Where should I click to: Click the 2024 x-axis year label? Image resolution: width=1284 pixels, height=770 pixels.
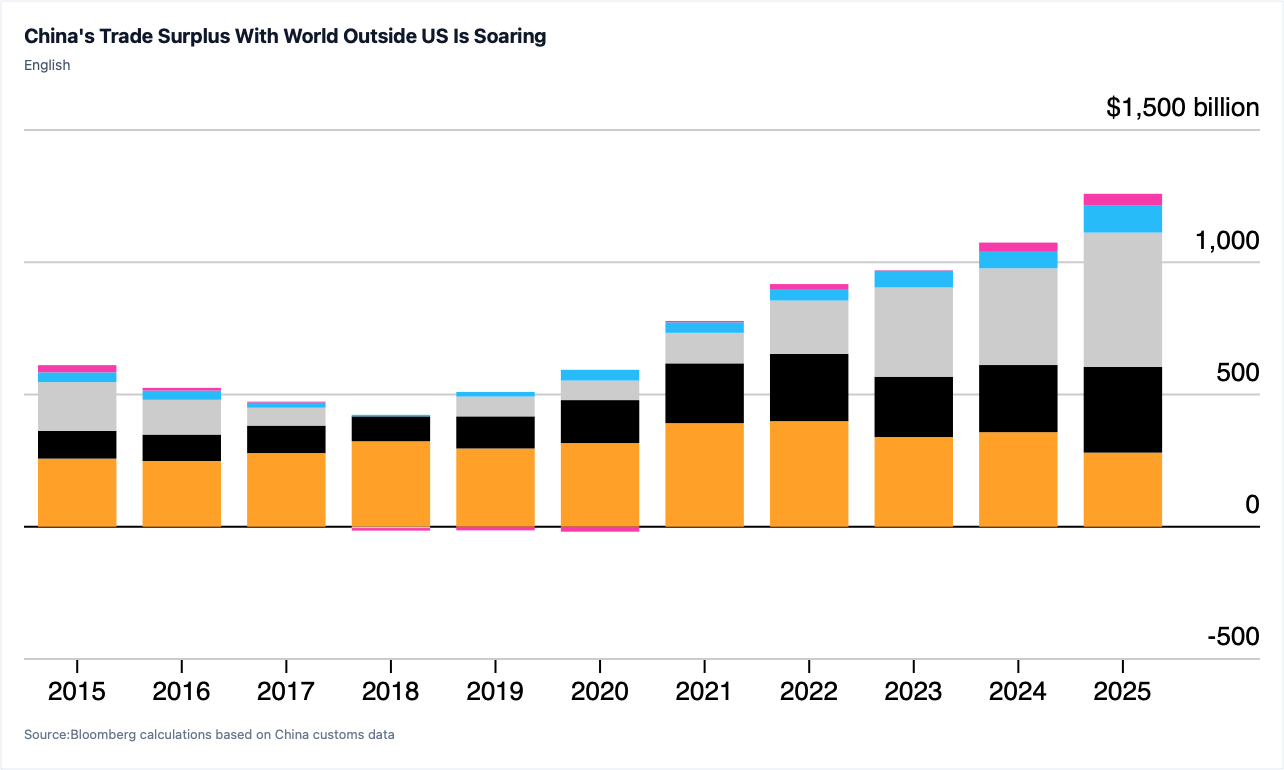click(x=1018, y=691)
